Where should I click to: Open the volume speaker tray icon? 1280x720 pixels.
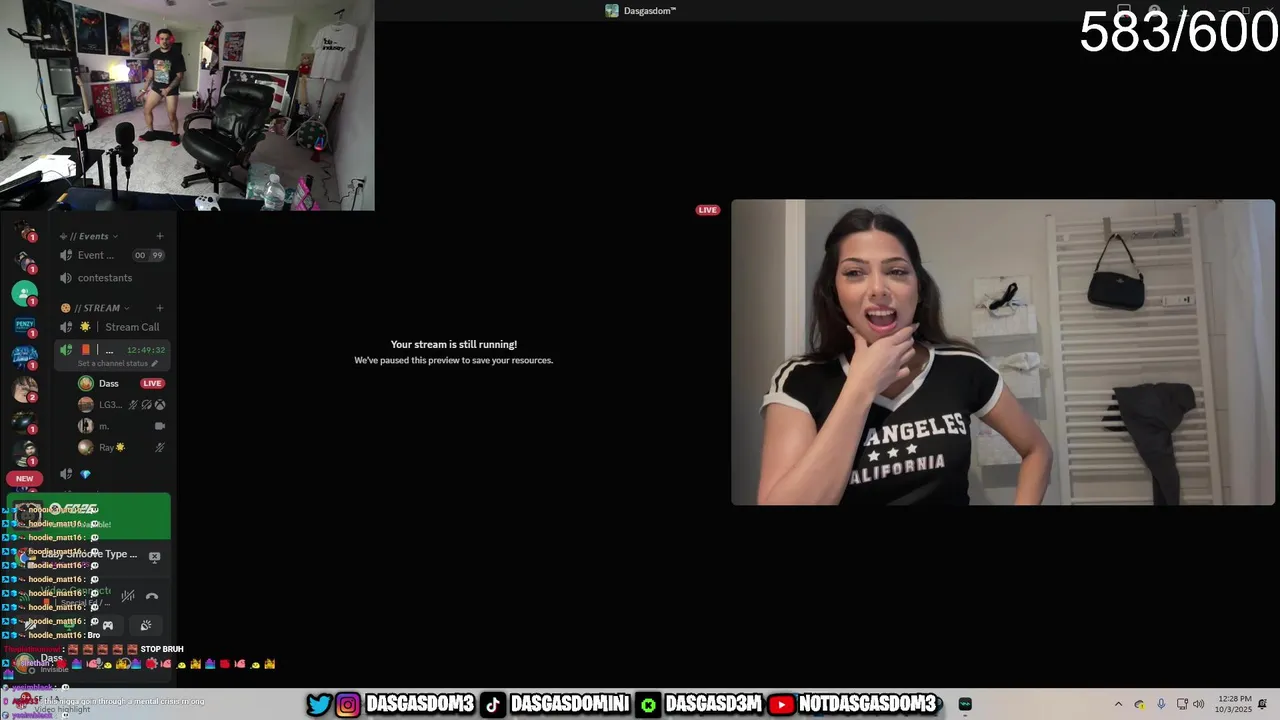pyautogui.click(x=1198, y=704)
